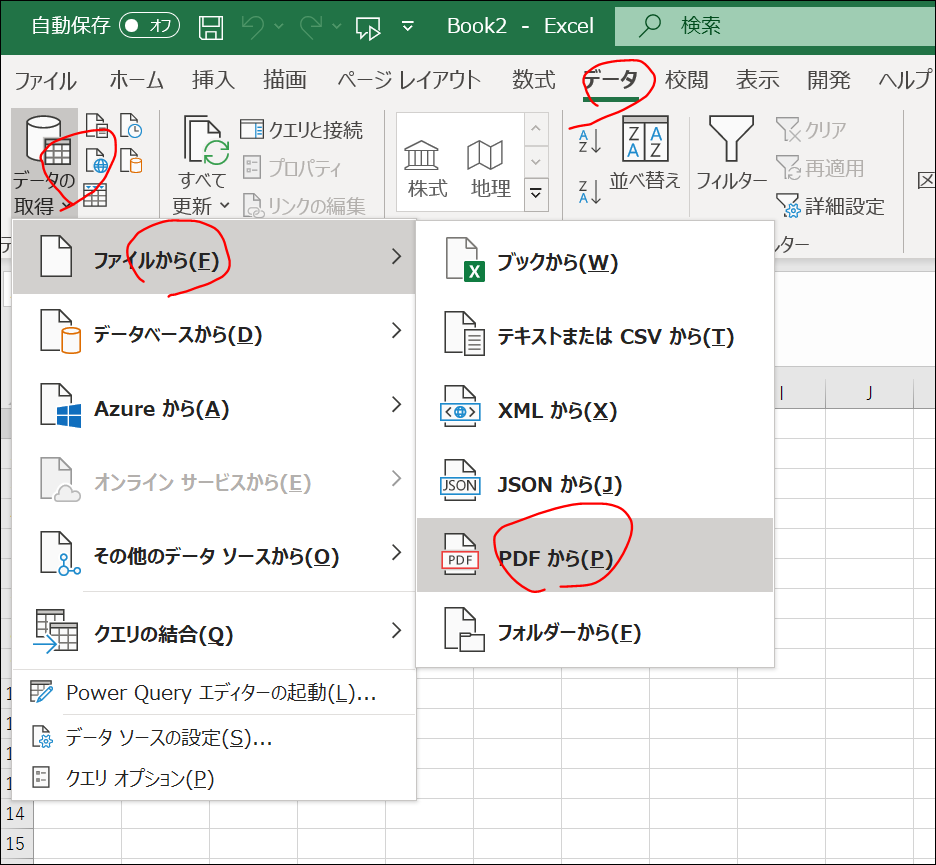Image resolution: width=936 pixels, height=865 pixels.
Task: Open the Undo history dropdown arrow
Action: point(279,27)
